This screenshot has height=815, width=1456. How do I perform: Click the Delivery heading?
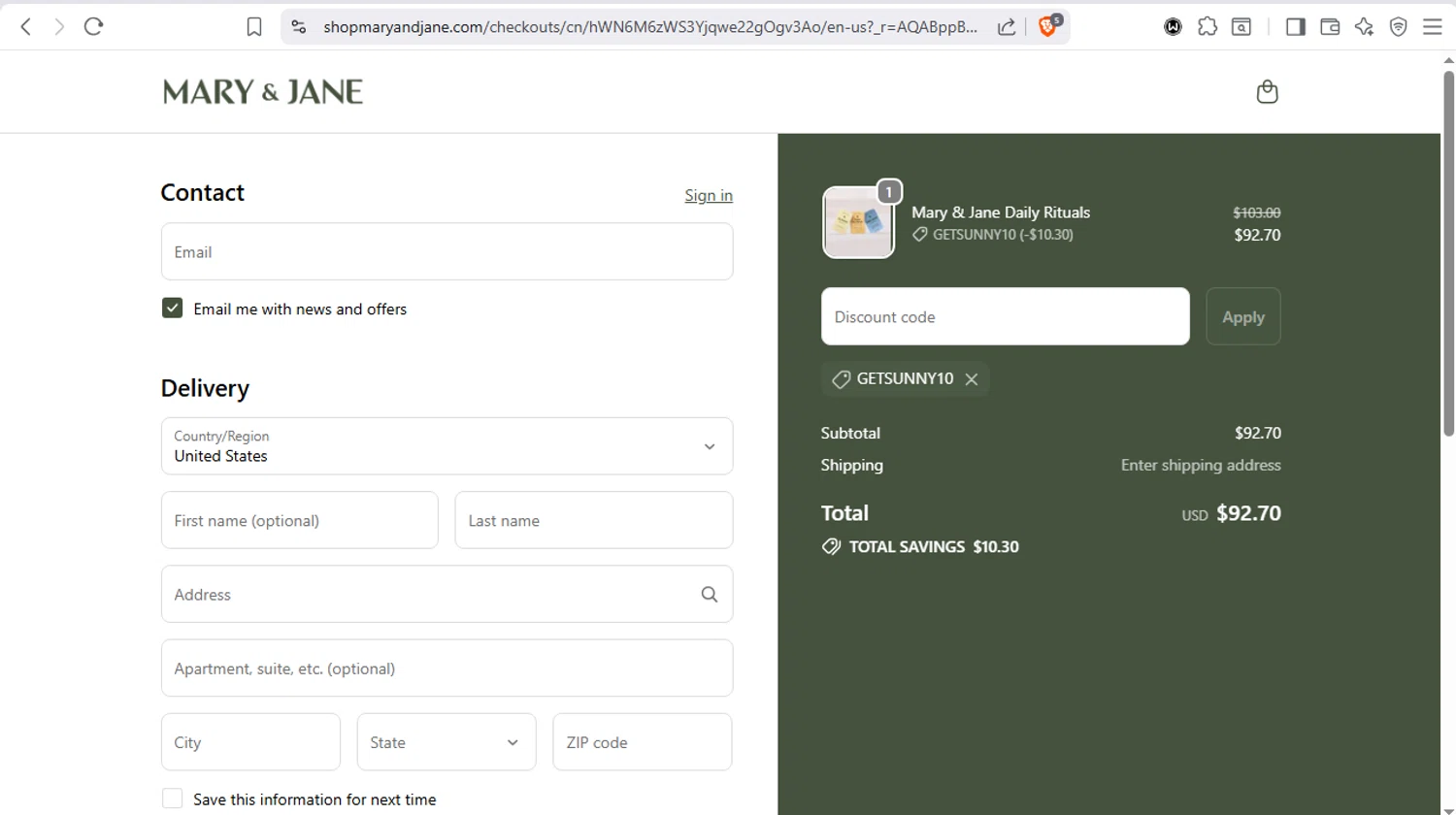(x=205, y=388)
